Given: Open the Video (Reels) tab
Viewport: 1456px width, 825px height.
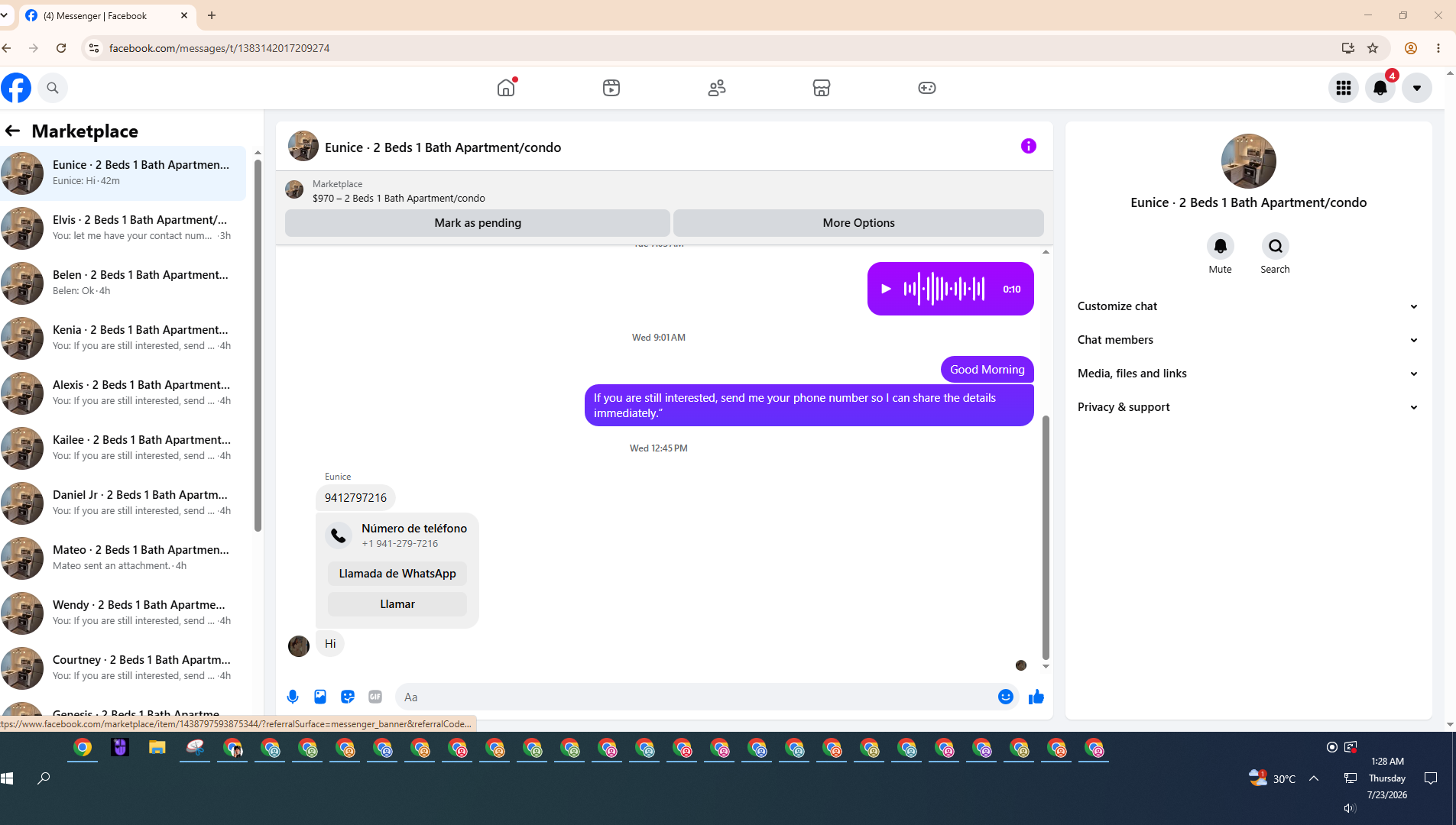Looking at the screenshot, I should [x=611, y=88].
